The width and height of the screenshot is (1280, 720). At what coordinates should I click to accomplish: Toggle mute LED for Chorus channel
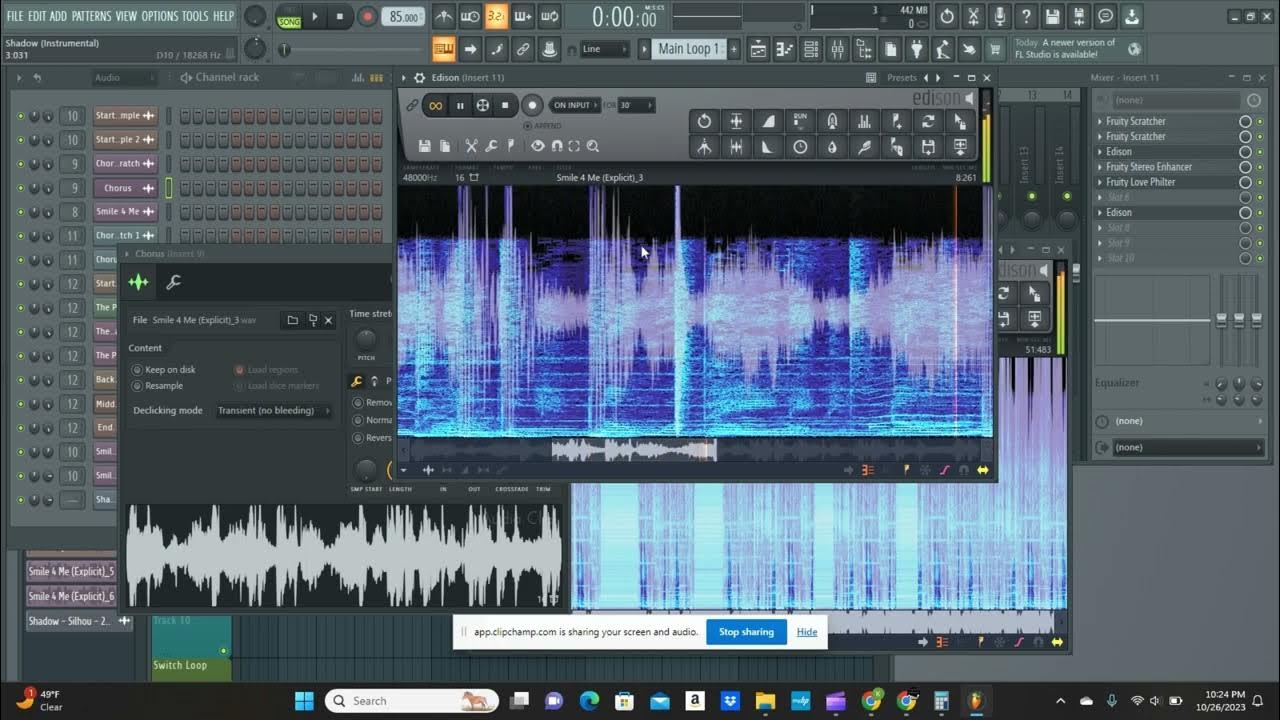20,188
